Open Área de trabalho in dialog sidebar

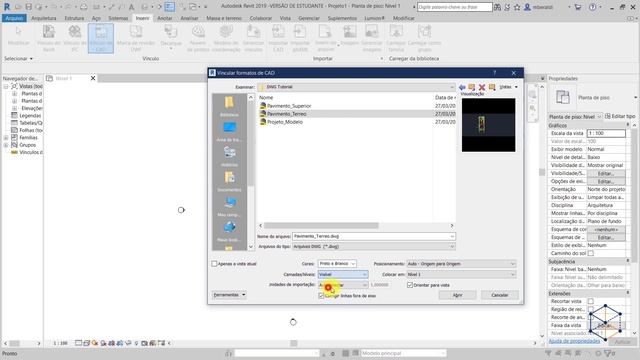coord(229,131)
